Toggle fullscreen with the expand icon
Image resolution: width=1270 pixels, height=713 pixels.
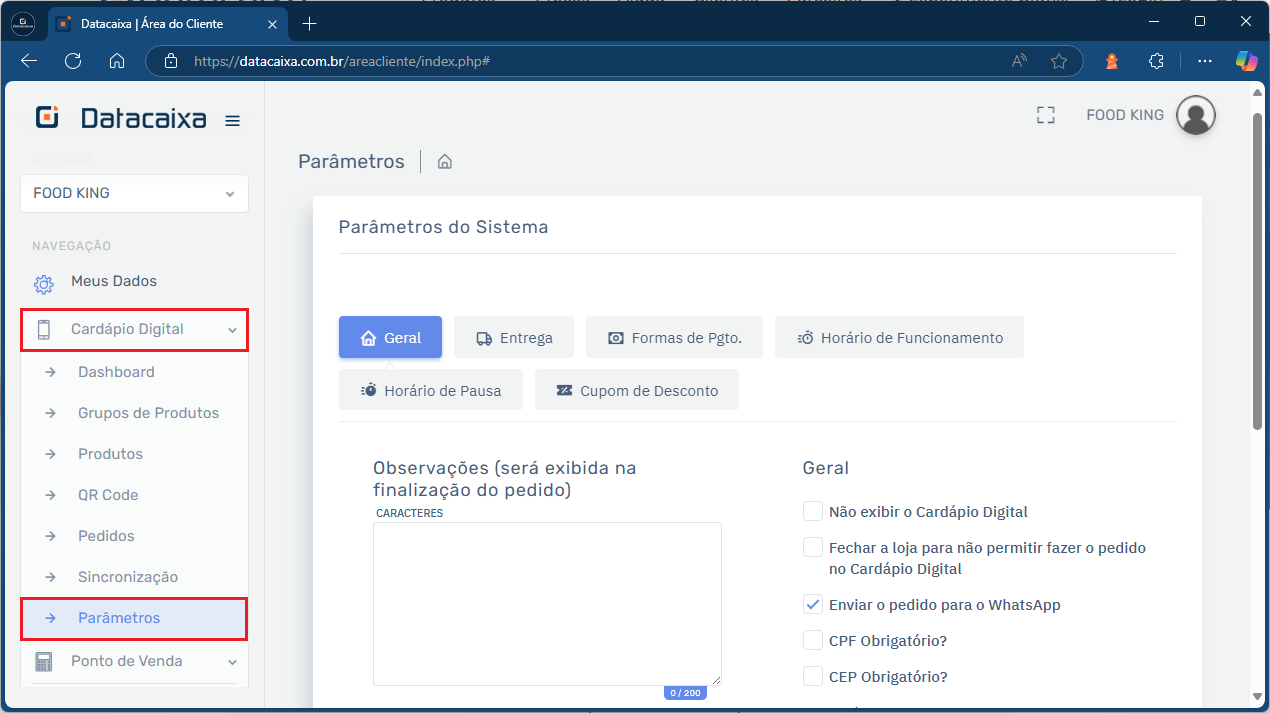(1046, 115)
